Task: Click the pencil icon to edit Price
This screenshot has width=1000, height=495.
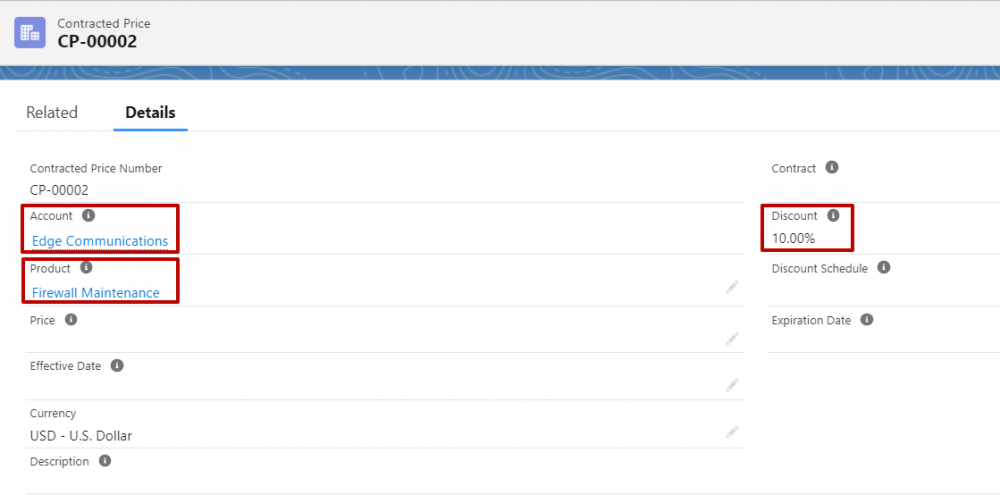Action: 732,339
